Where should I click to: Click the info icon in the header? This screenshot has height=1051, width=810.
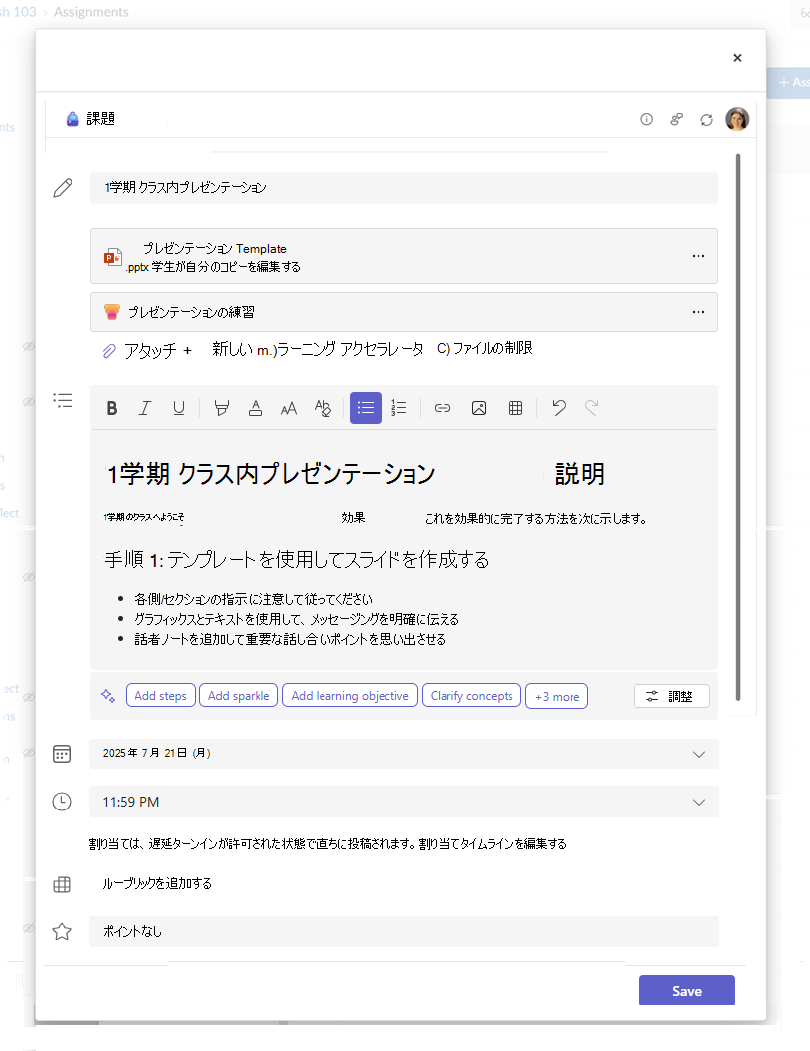[x=646, y=119]
